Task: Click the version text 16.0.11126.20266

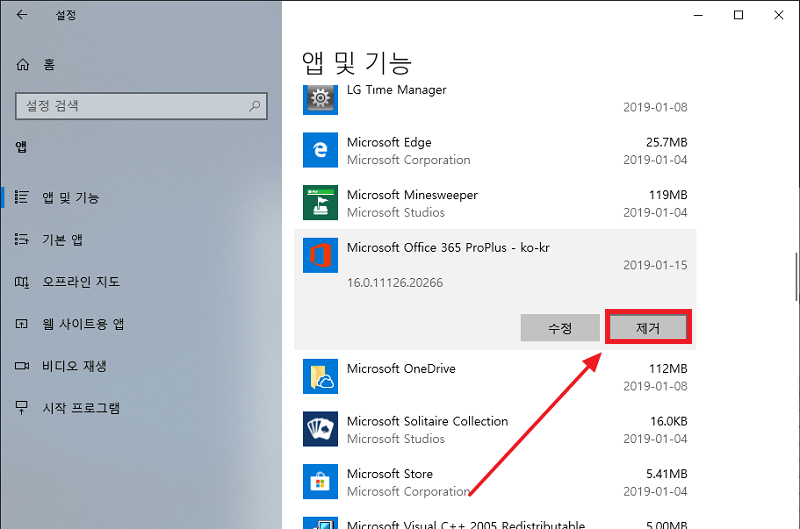Action: point(395,283)
